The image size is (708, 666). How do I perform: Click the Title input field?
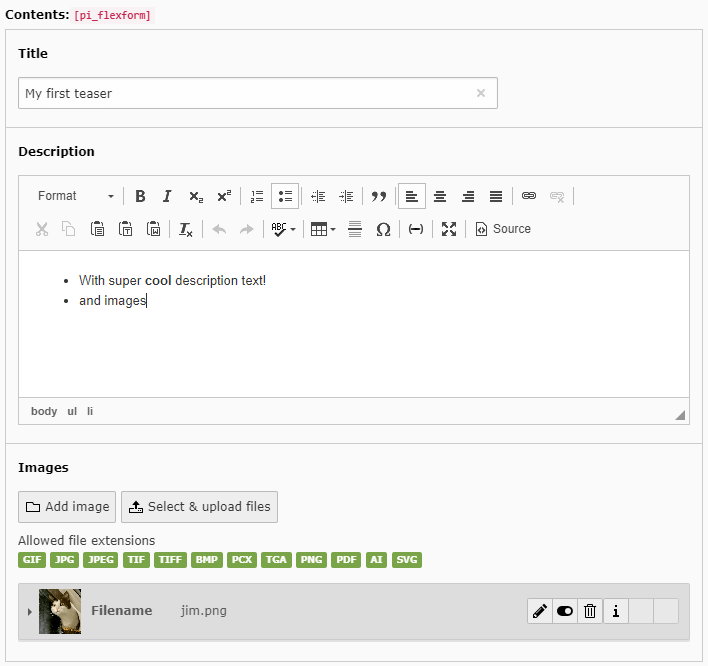245,93
